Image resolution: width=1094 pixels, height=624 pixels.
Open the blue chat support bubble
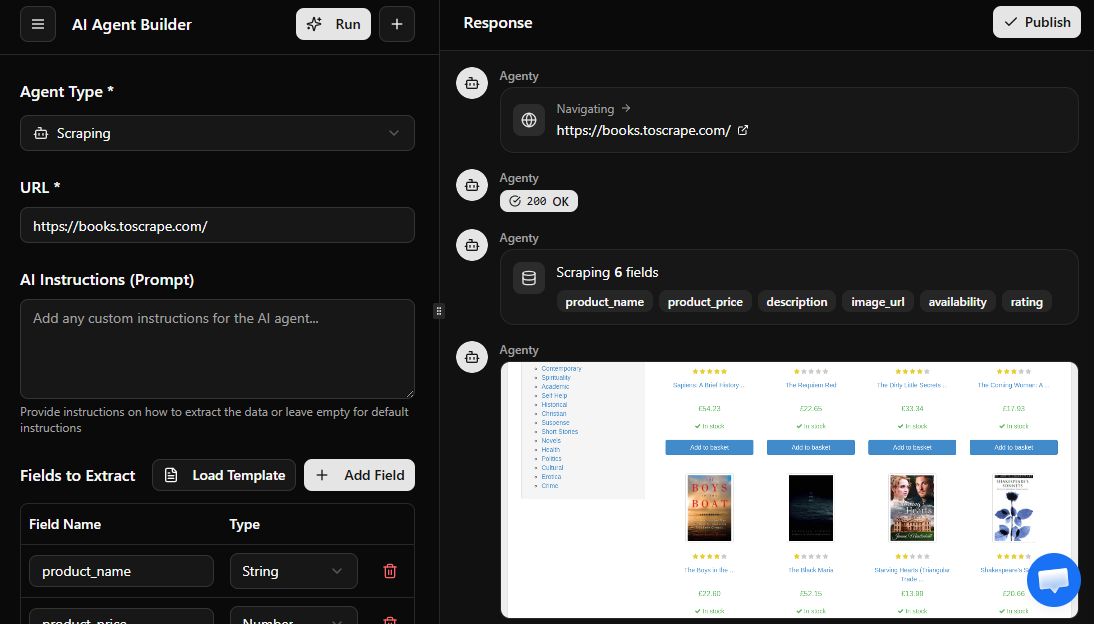[1053, 580]
